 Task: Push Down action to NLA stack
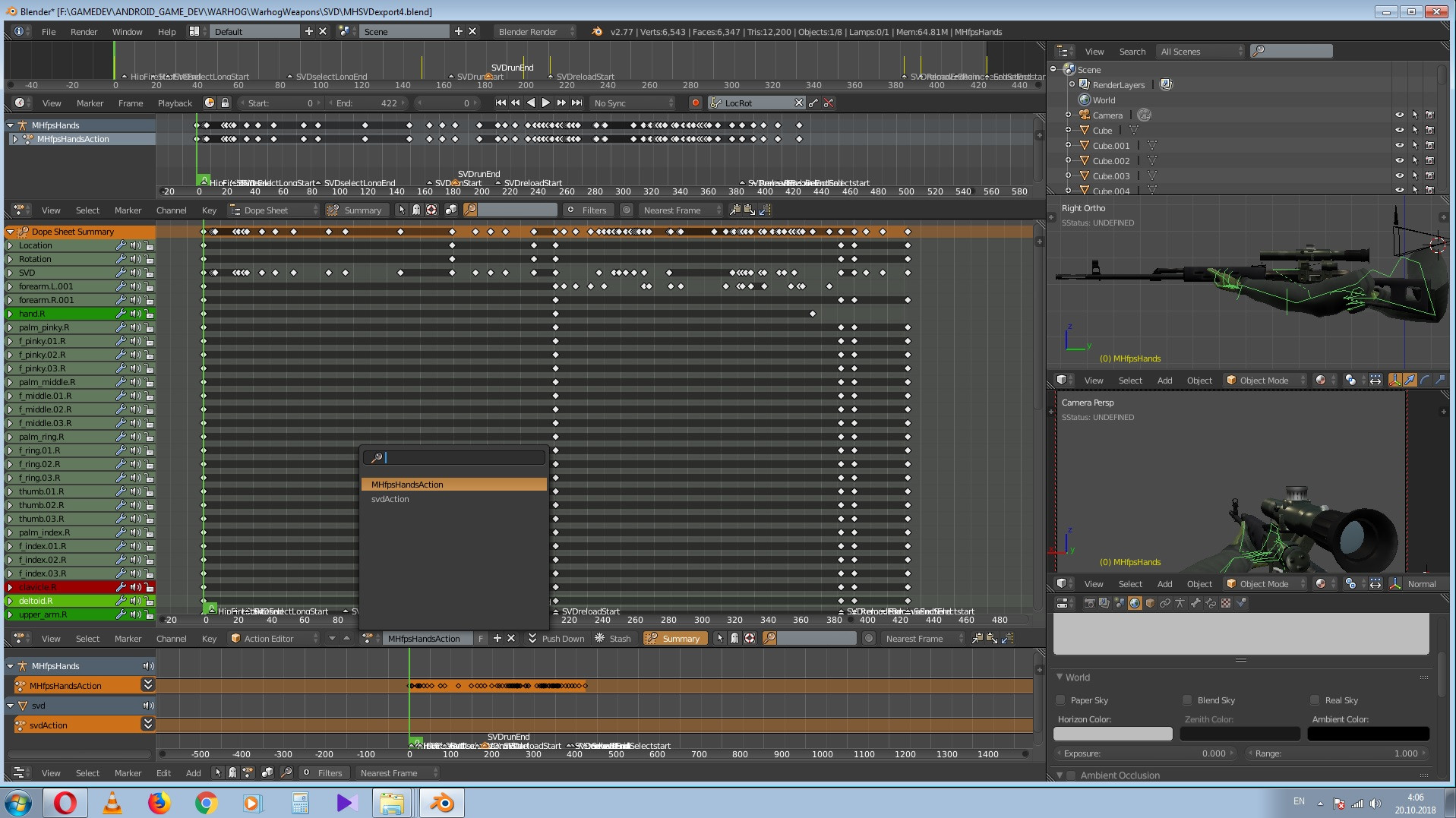tap(556, 639)
